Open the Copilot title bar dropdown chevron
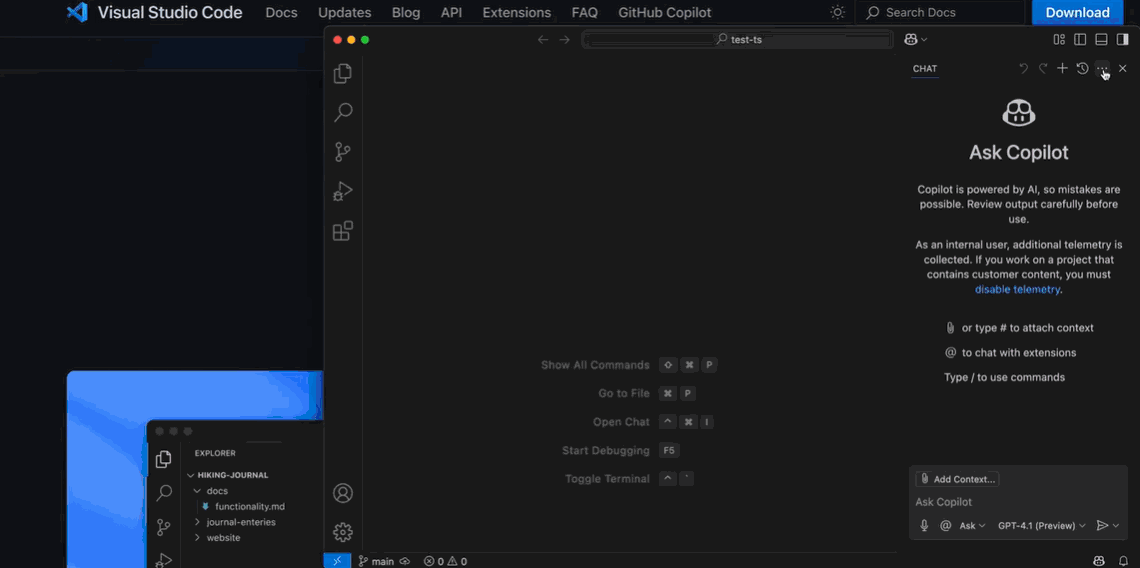 (x=924, y=39)
